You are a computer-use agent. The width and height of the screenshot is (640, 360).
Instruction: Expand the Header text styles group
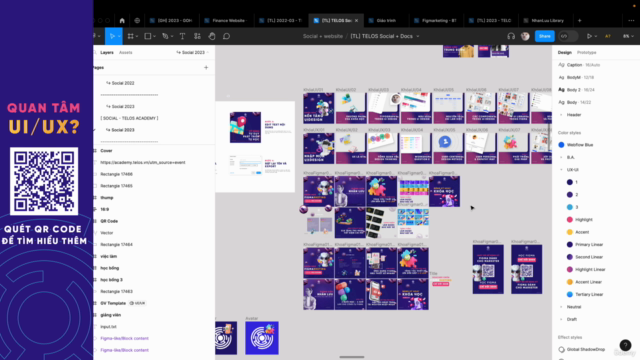pos(561,115)
